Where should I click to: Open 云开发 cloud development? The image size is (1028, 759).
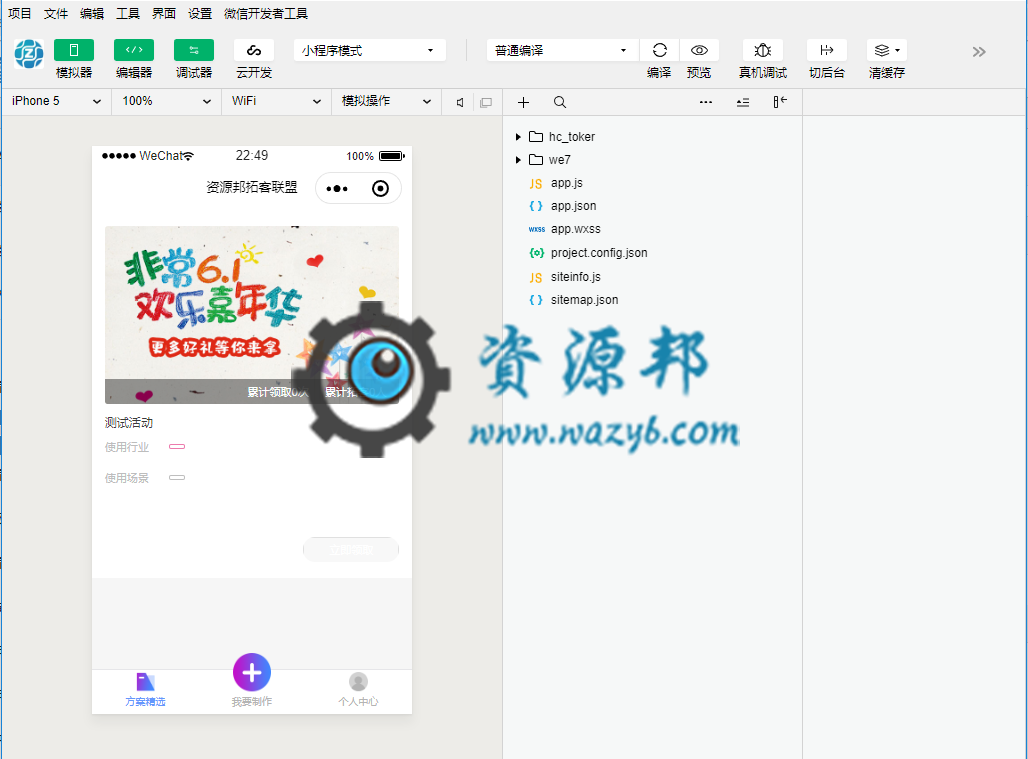coord(254,50)
